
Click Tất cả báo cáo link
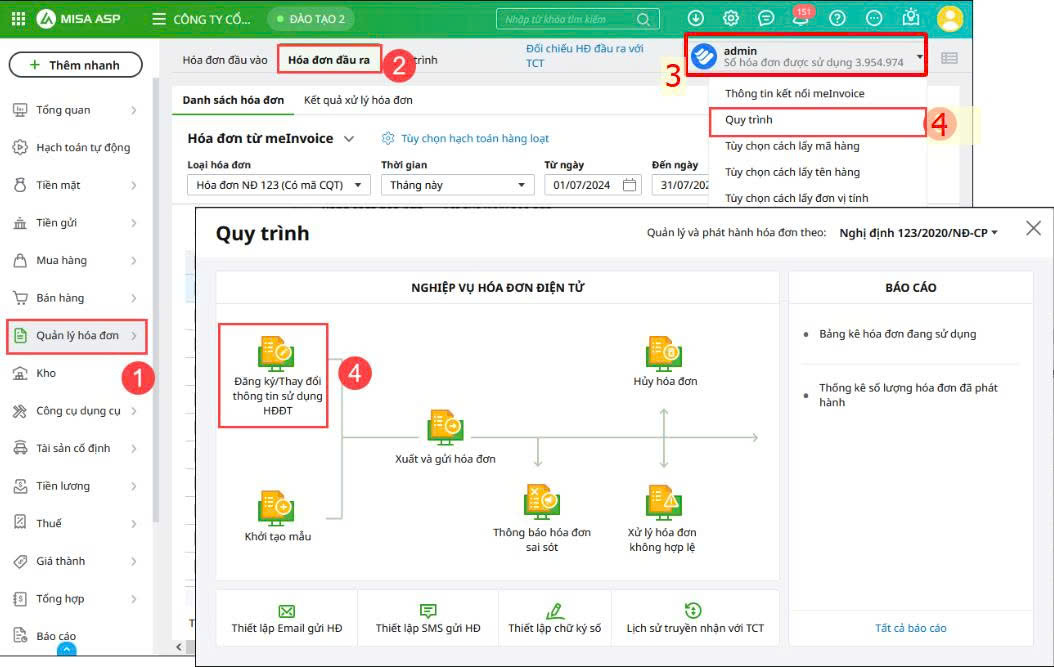tap(910, 628)
